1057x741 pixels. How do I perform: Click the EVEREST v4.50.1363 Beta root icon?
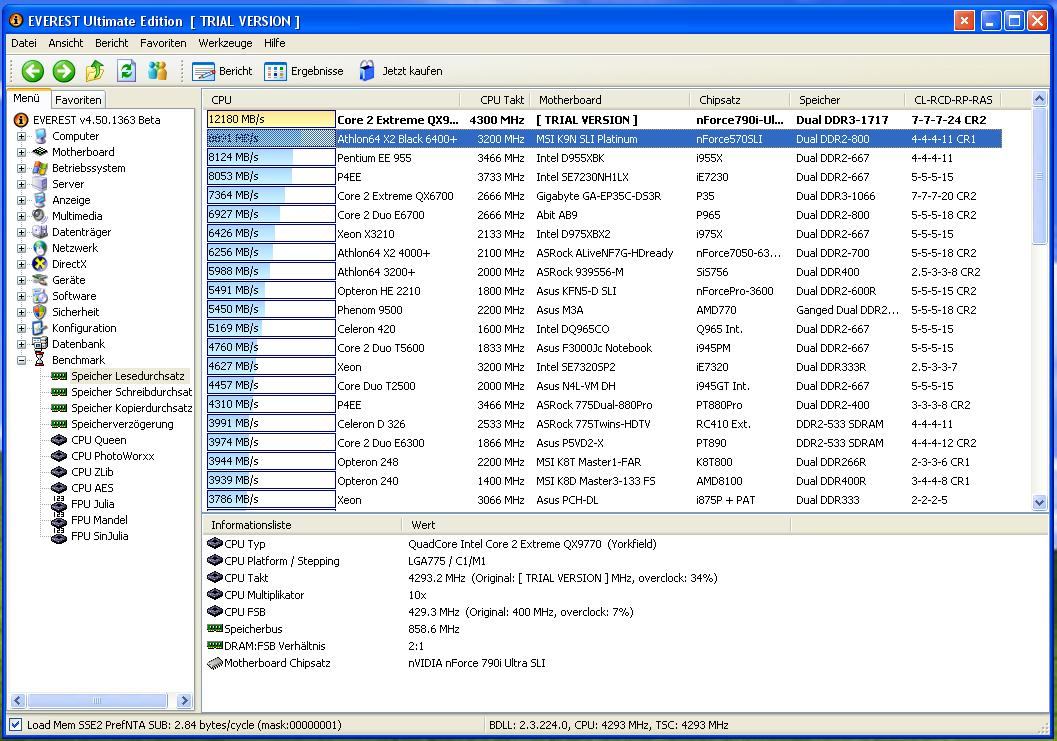21,120
